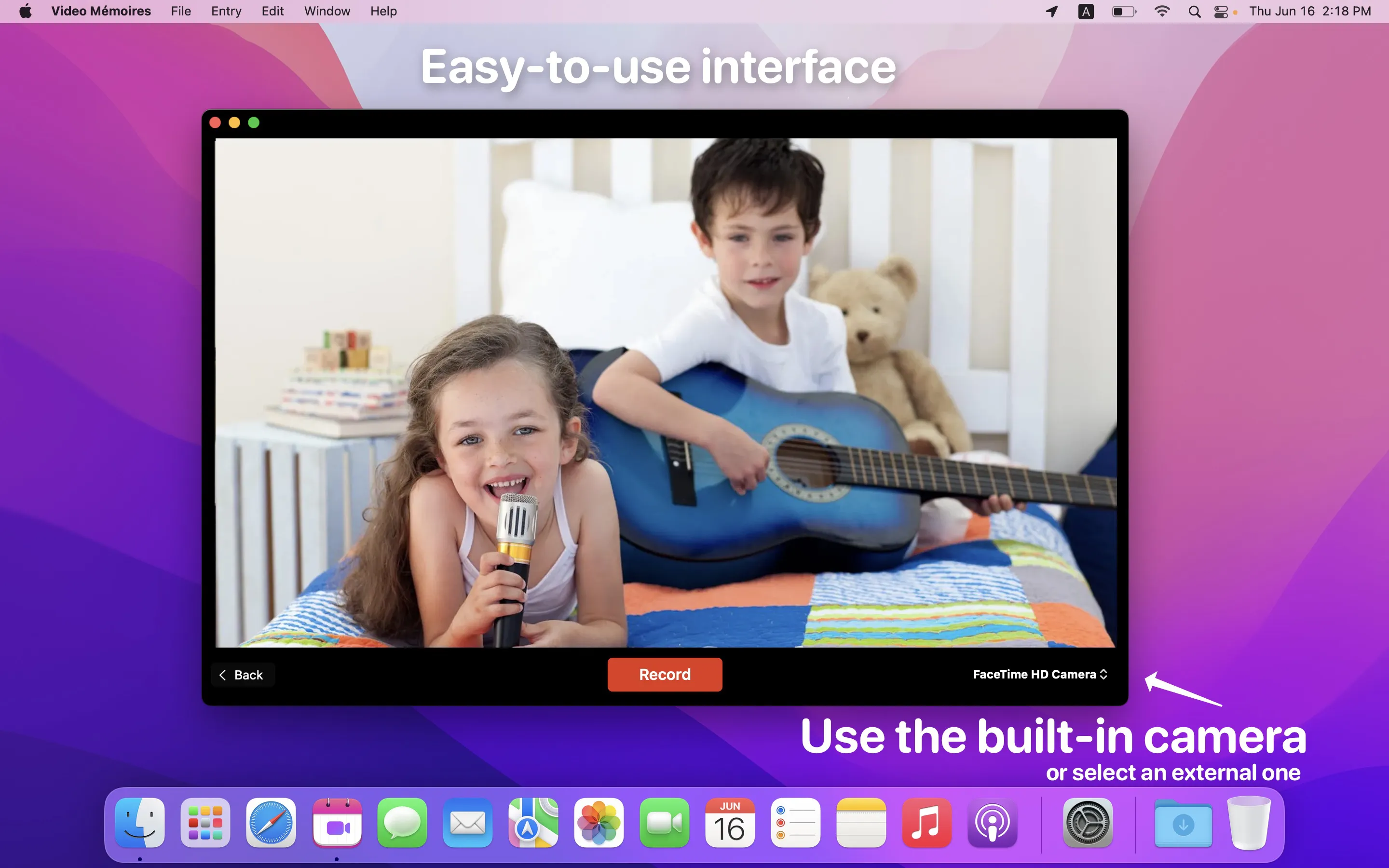
Task: Open the FaceTime HD Camera dropdown
Action: point(1040,675)
